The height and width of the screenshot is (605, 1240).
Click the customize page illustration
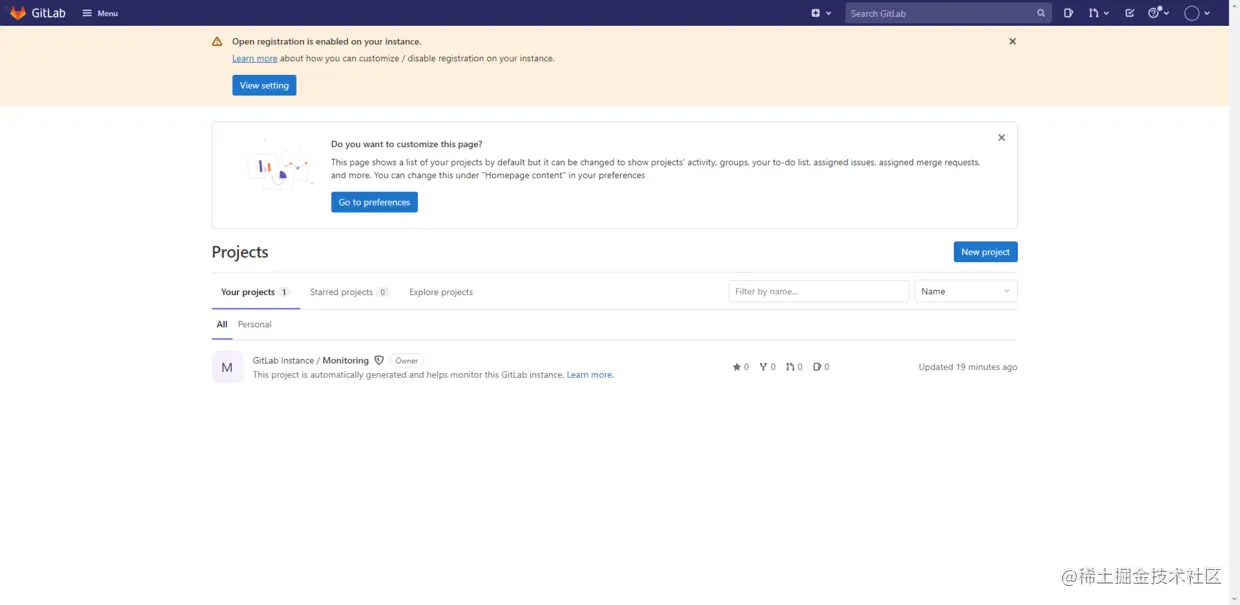pos(280,168)
